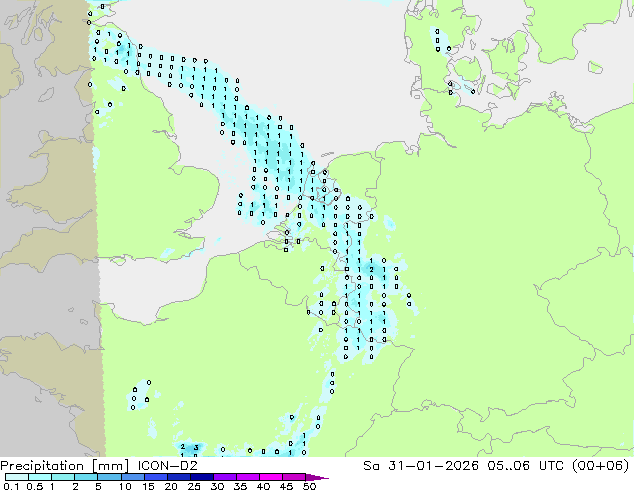Click the '25' legend scale label
634x490 pixels.
pos(194,486)
